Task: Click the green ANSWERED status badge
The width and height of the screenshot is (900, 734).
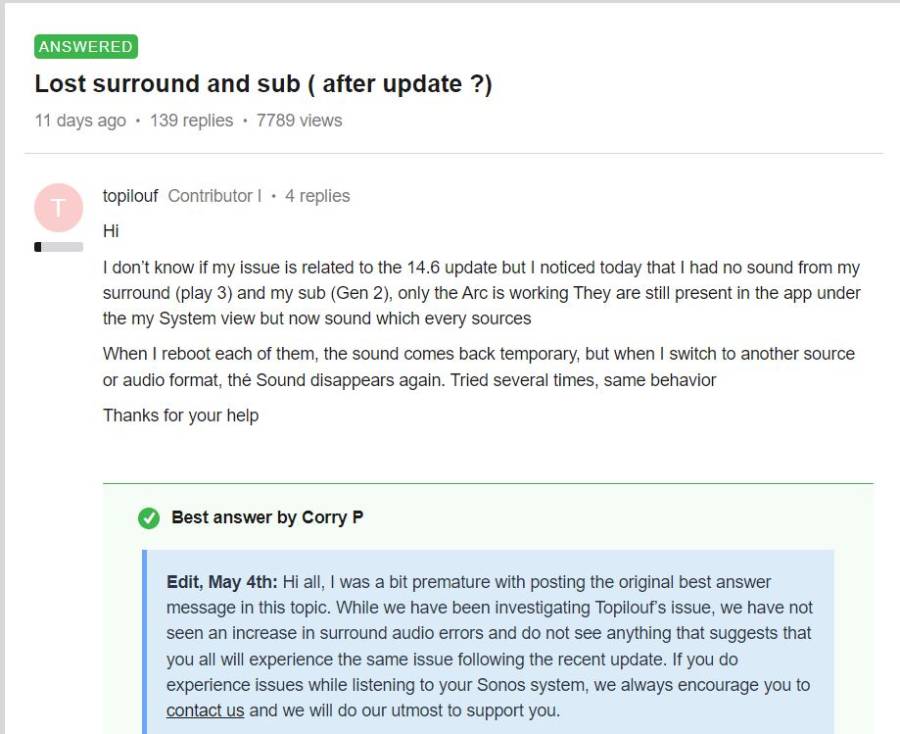Action: [x=86, y=47]
